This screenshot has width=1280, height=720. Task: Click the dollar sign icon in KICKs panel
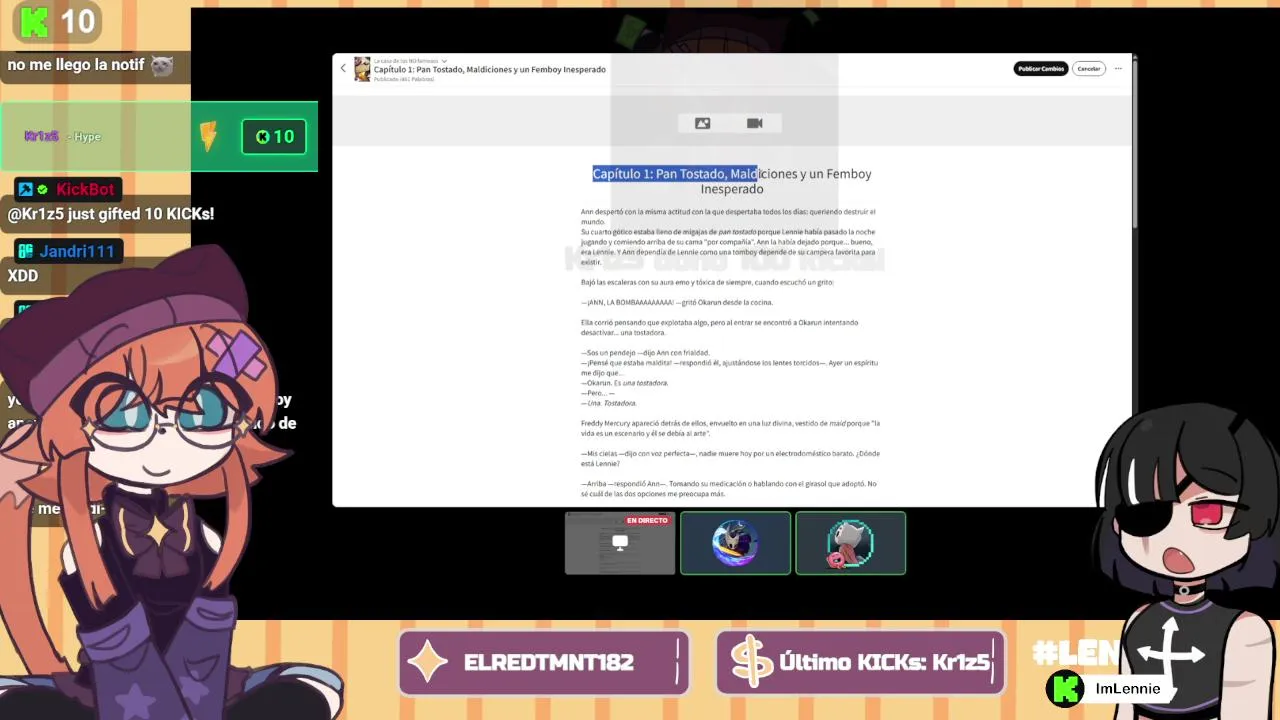pos(750,662)
